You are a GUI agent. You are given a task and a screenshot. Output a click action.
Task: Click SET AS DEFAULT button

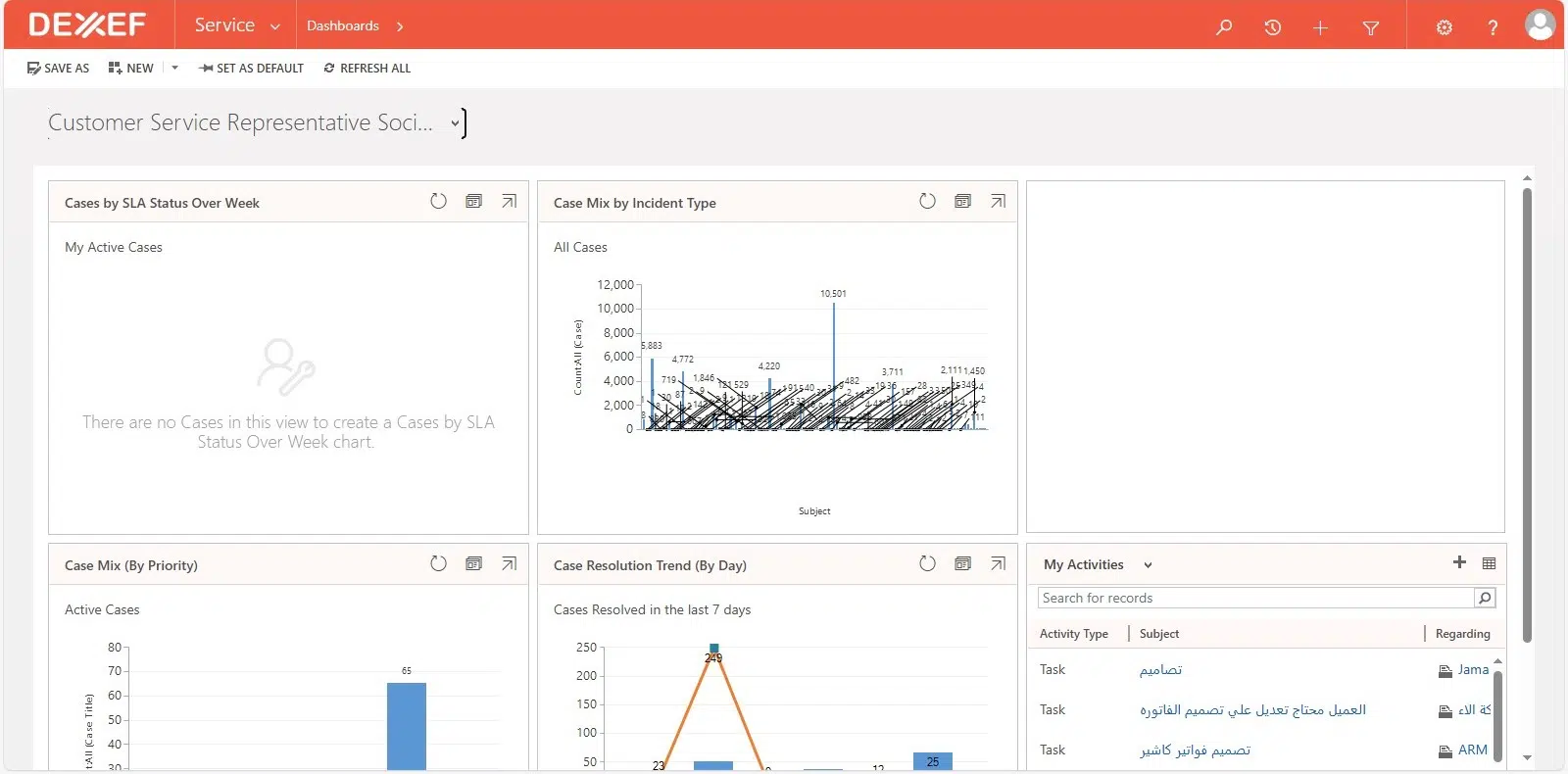(x=251, y=68)
